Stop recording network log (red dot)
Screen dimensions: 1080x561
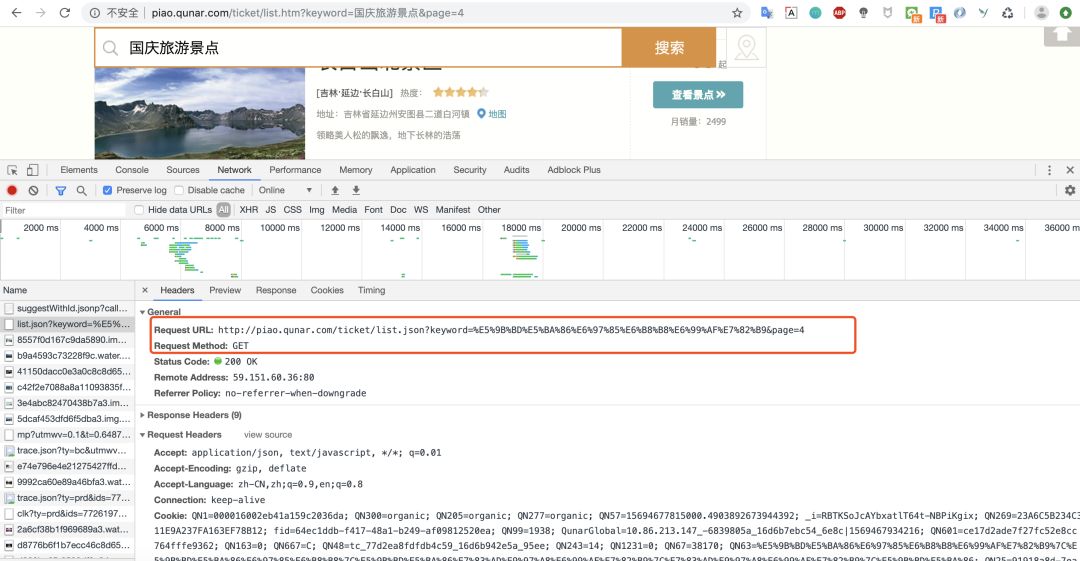[12, 190]
